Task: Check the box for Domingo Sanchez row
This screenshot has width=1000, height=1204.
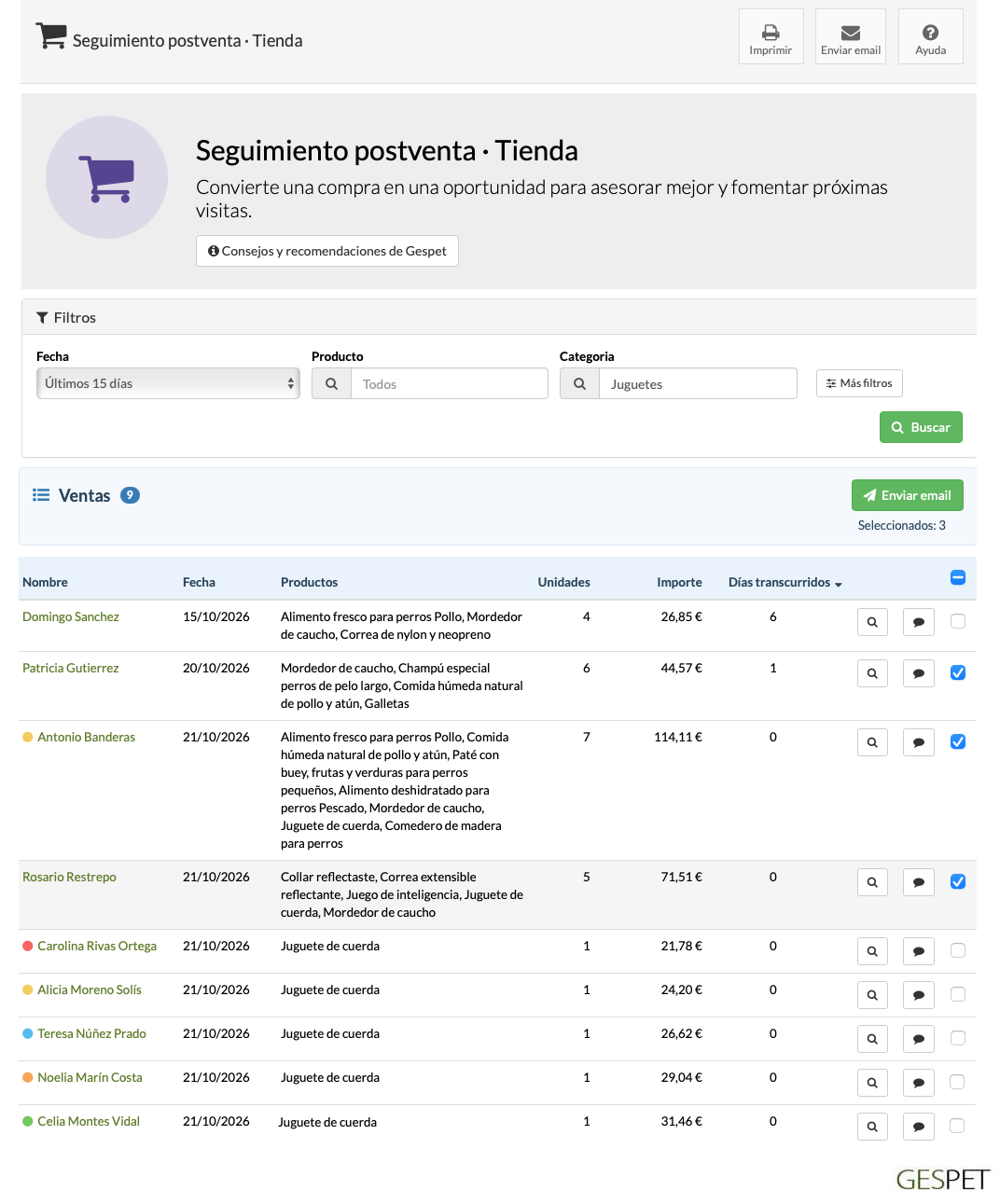Action: tap(958, 621)
